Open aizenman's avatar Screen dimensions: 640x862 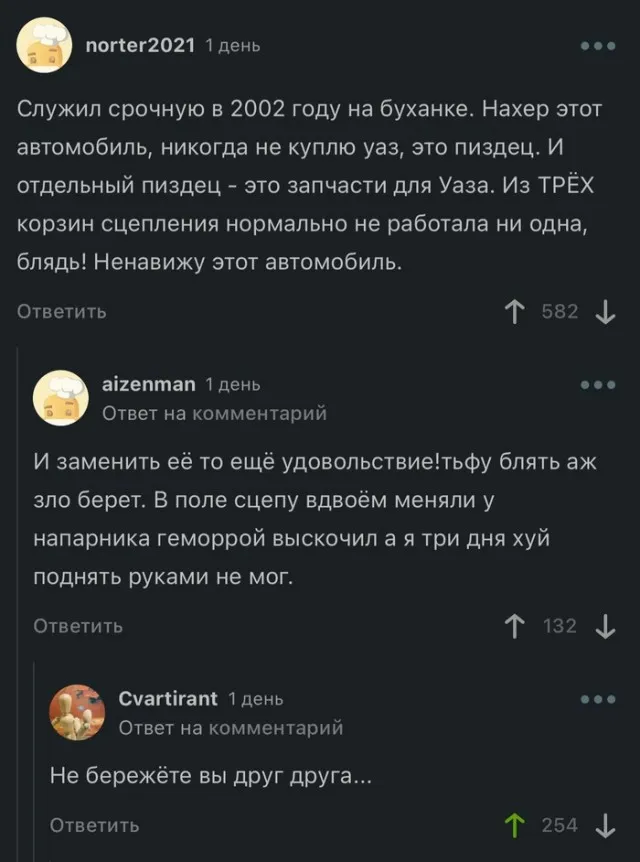61,397
